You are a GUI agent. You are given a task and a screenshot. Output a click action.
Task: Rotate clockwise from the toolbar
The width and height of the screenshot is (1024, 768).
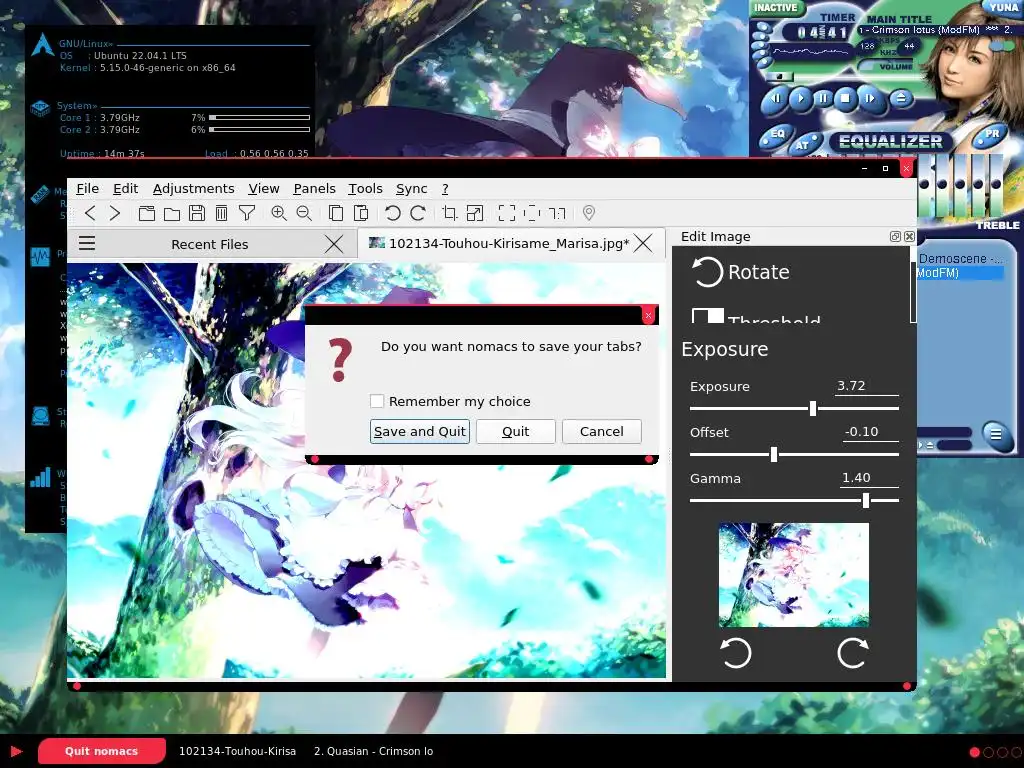point(417,213)
